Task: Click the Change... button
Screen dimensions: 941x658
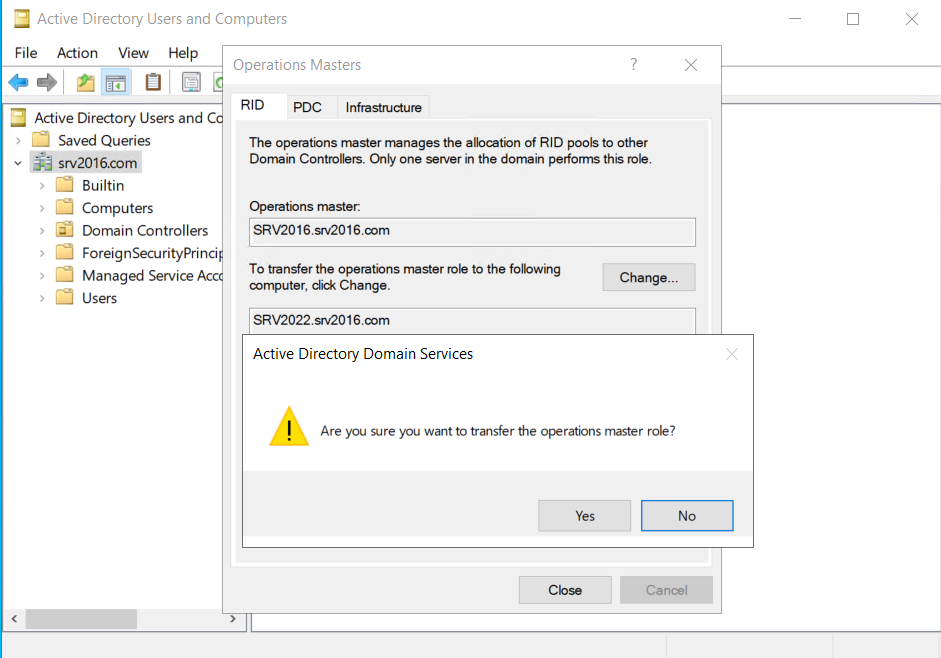Action: click(x=649, y=277)
